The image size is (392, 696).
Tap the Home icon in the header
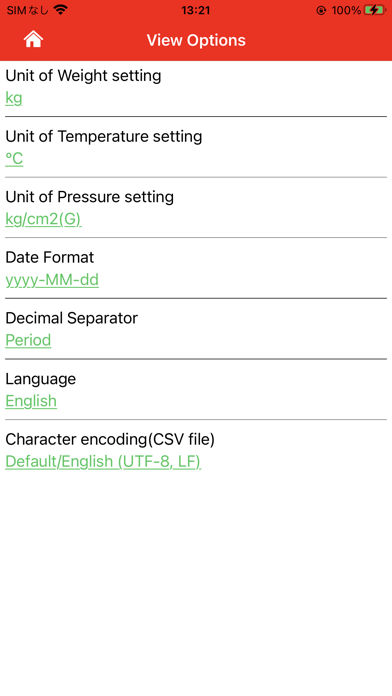[x=33, y=40]
